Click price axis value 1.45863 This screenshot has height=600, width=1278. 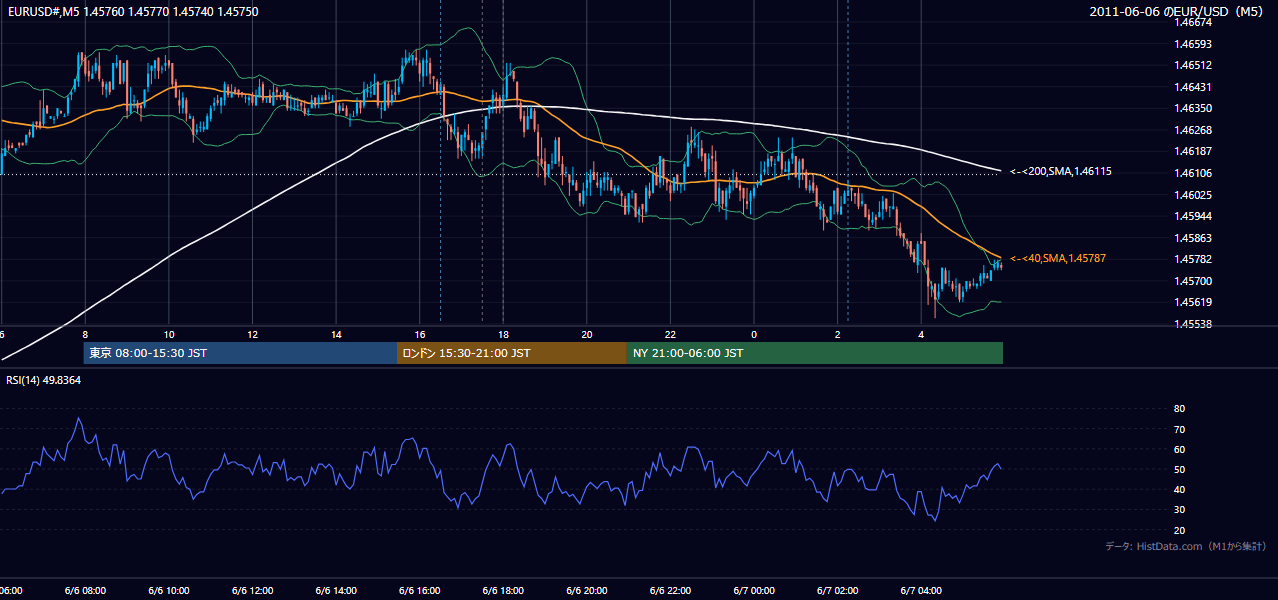[x=1194, y=238]
